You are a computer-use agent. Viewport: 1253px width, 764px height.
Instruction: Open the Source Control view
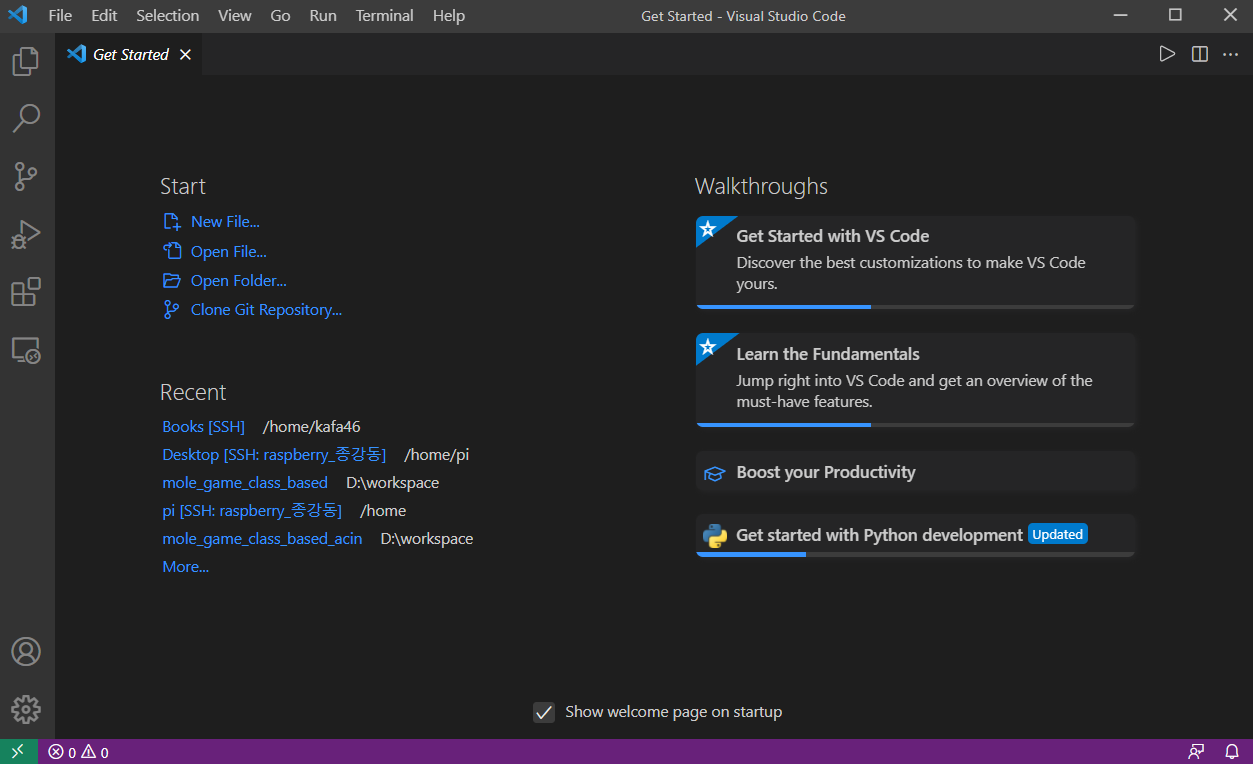point(26,176)
